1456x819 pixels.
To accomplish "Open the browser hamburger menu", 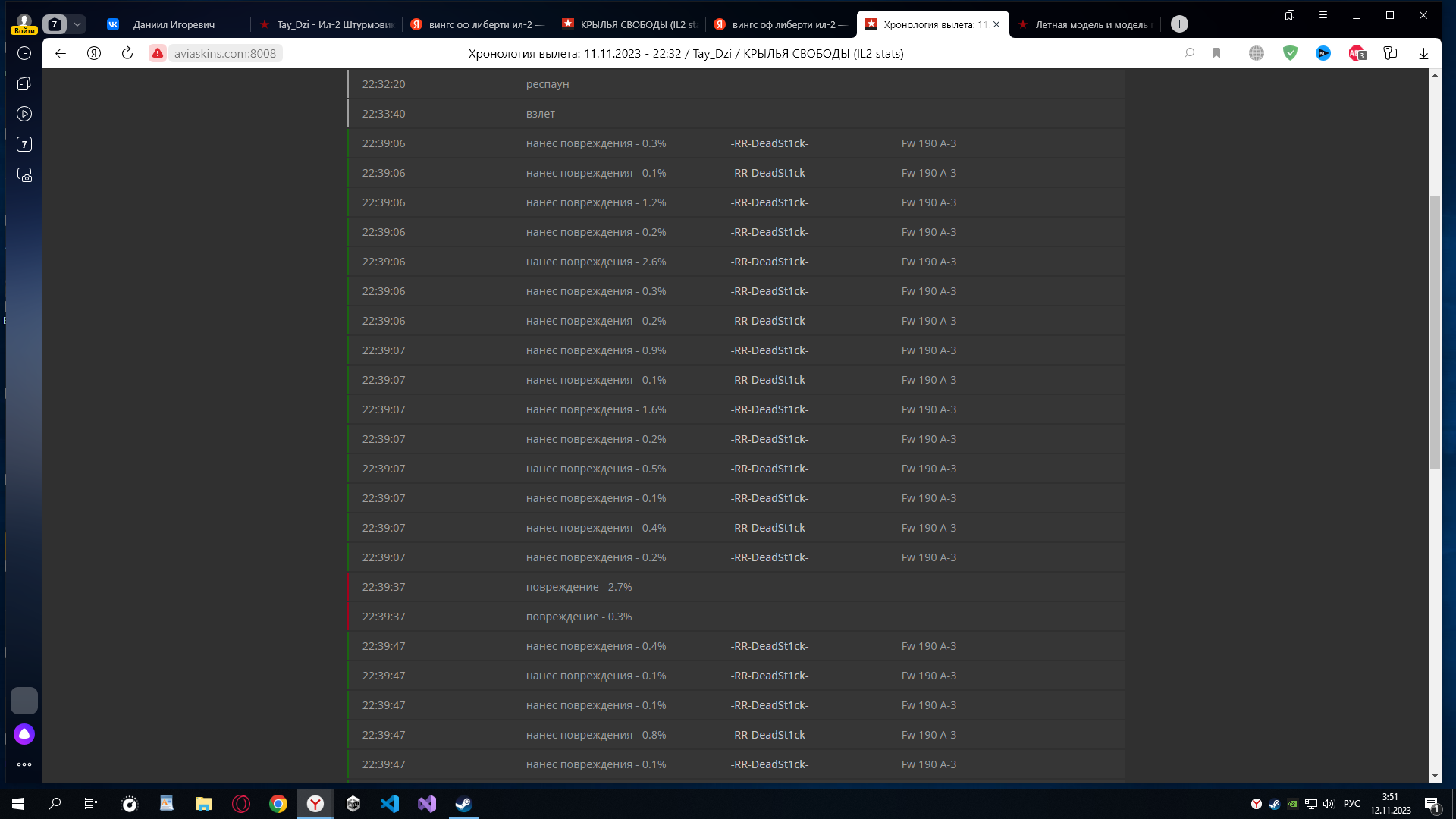I will [1323, 15].
